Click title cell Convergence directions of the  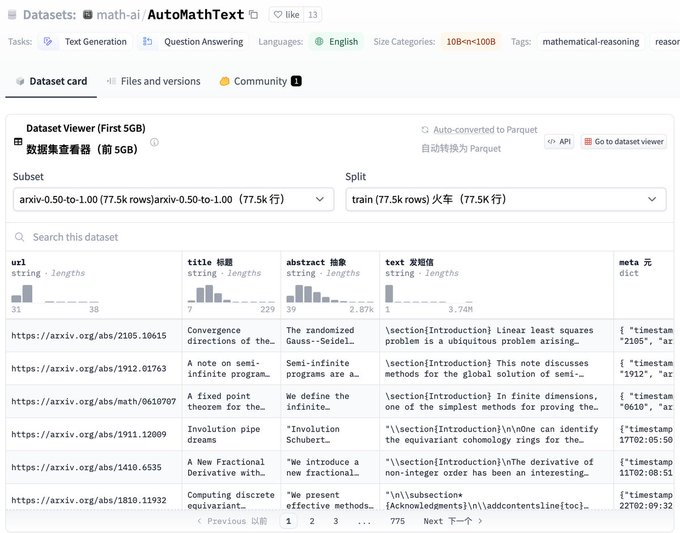[232, 336]
